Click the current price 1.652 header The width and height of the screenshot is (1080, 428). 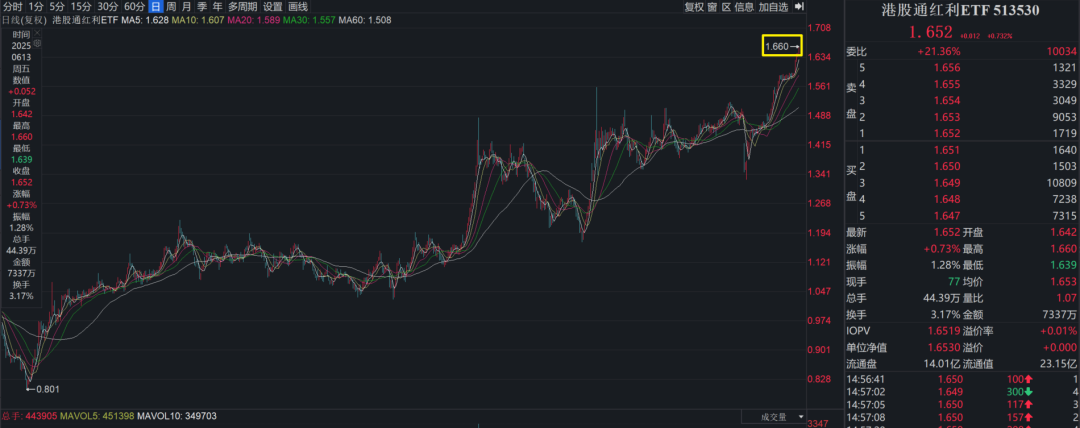(931, 32)
